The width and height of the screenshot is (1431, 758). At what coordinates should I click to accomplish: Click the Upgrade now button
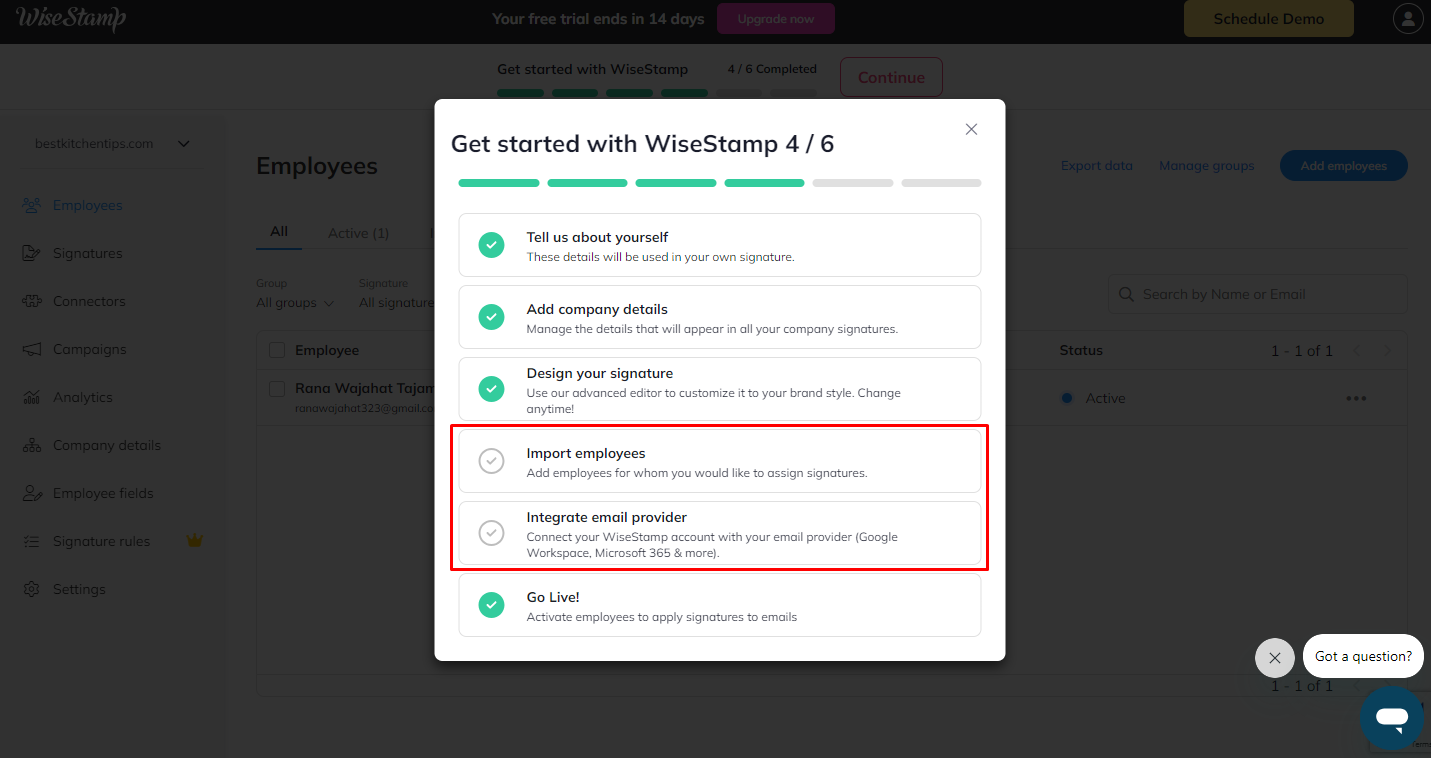pos(778,19)
